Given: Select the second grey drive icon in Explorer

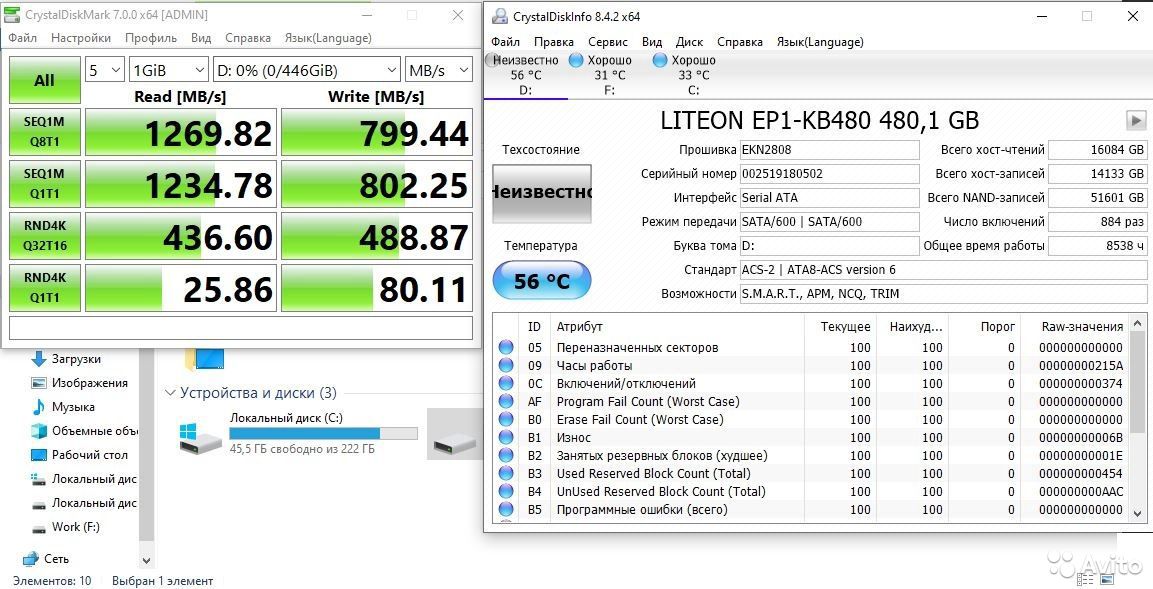Looking at the screenshot, I should [454, 443].
